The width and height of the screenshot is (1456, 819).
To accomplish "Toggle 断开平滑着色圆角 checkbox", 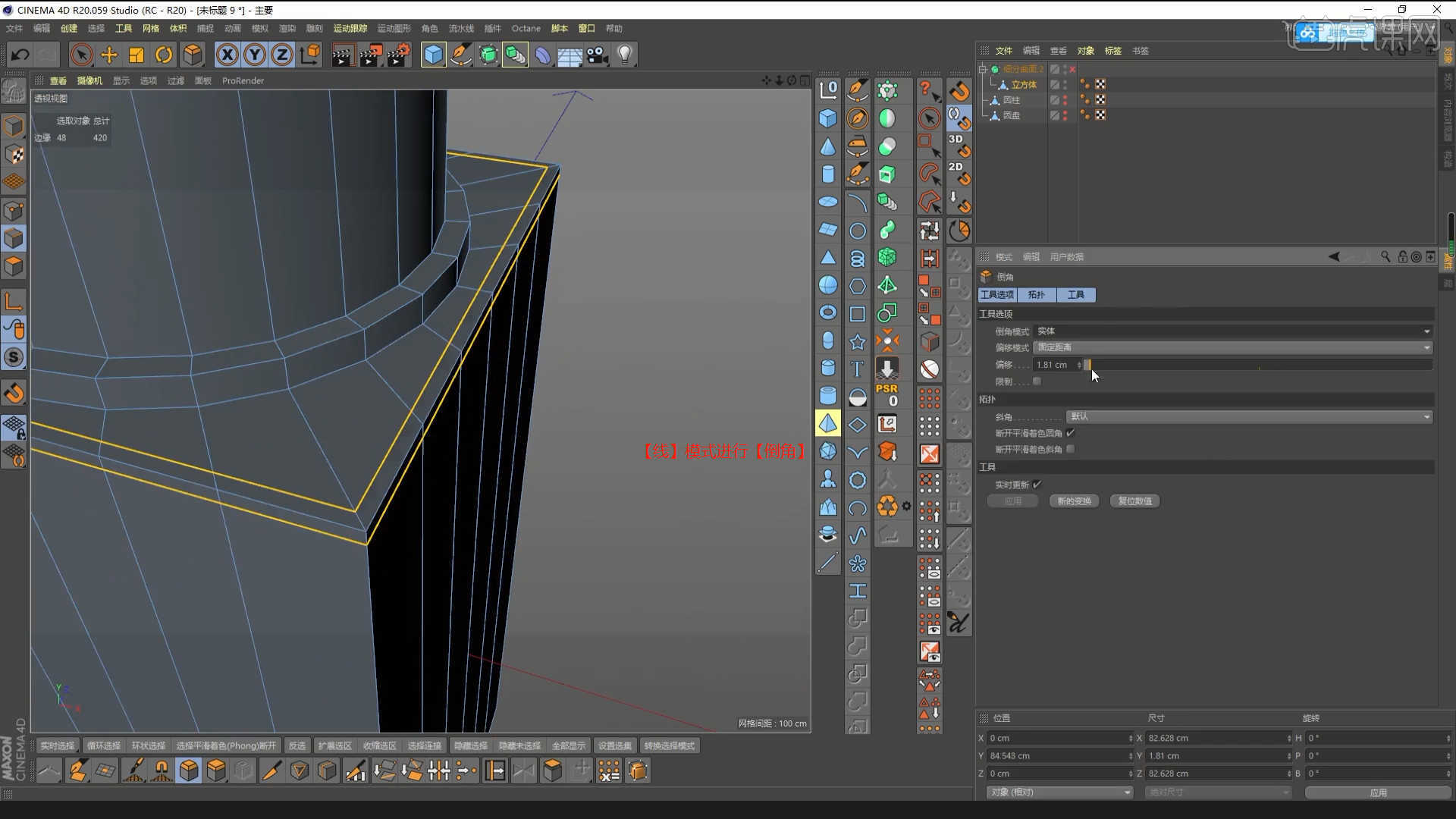I will [x=1070, y=433].
